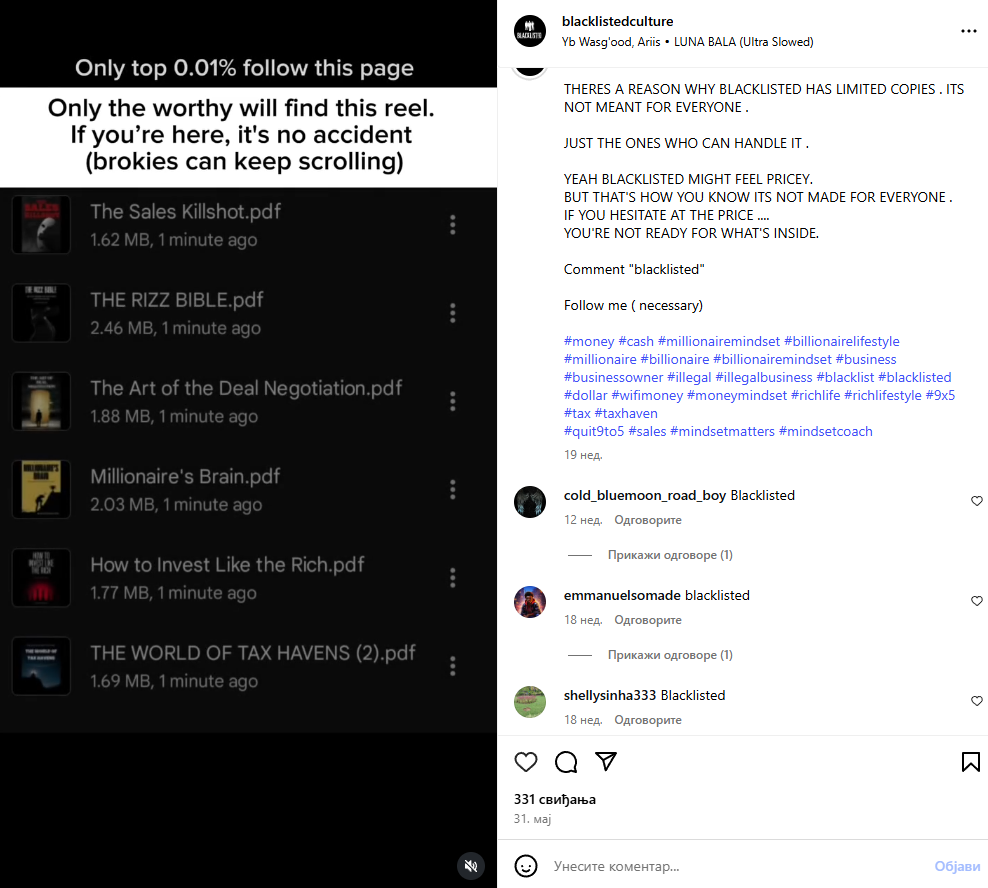Like the post with heart icon
Screen dimensions: 988x888
click(526, 762)
